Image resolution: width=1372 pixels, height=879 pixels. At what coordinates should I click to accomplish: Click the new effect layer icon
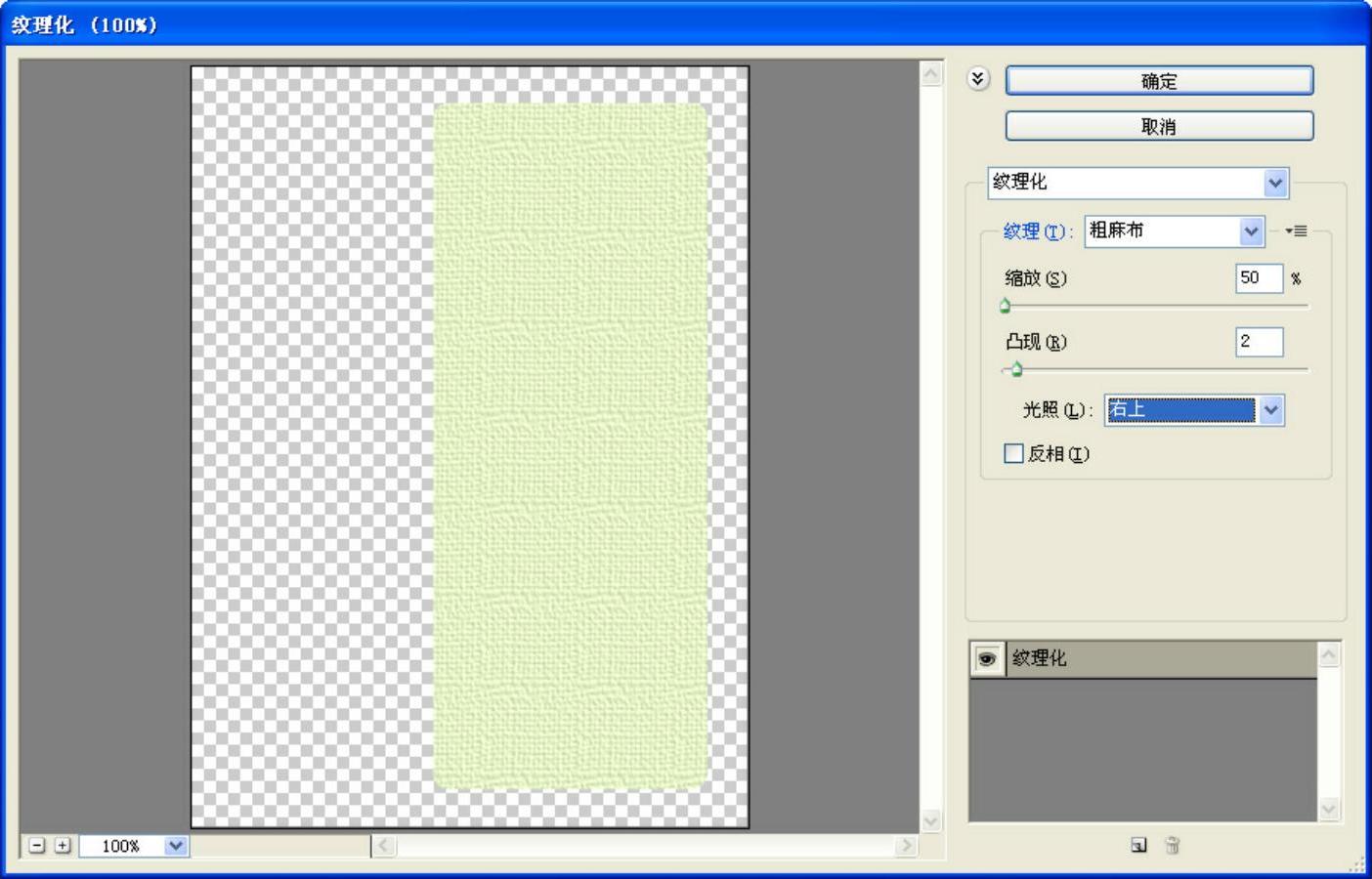1138,846
